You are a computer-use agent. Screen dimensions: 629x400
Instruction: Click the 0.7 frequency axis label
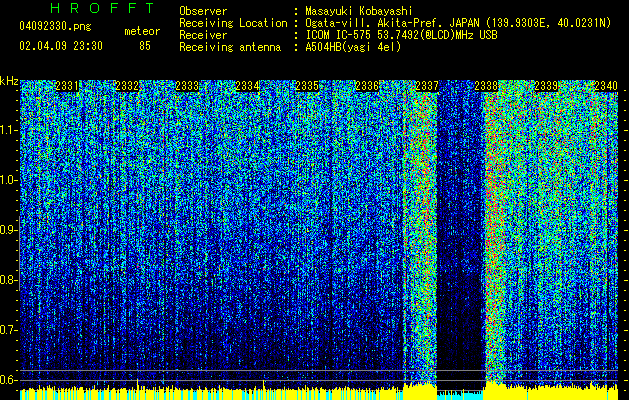(9, 330)
